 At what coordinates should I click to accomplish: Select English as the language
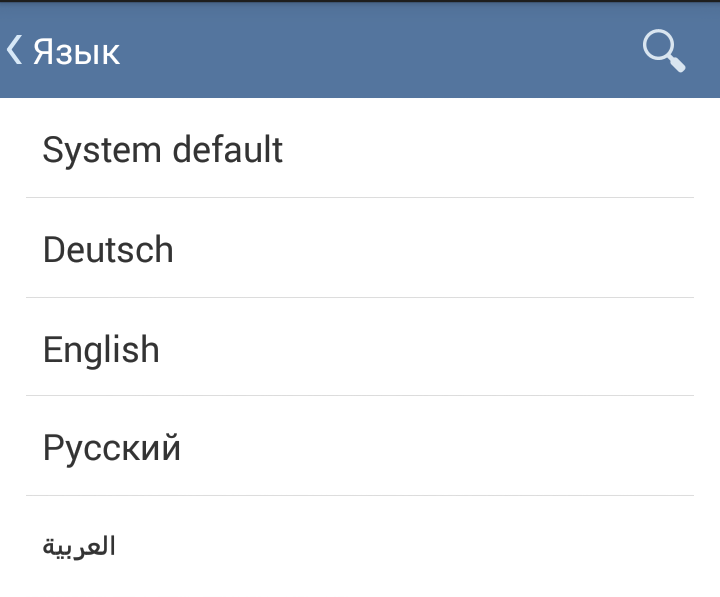(x=101, y=349)
